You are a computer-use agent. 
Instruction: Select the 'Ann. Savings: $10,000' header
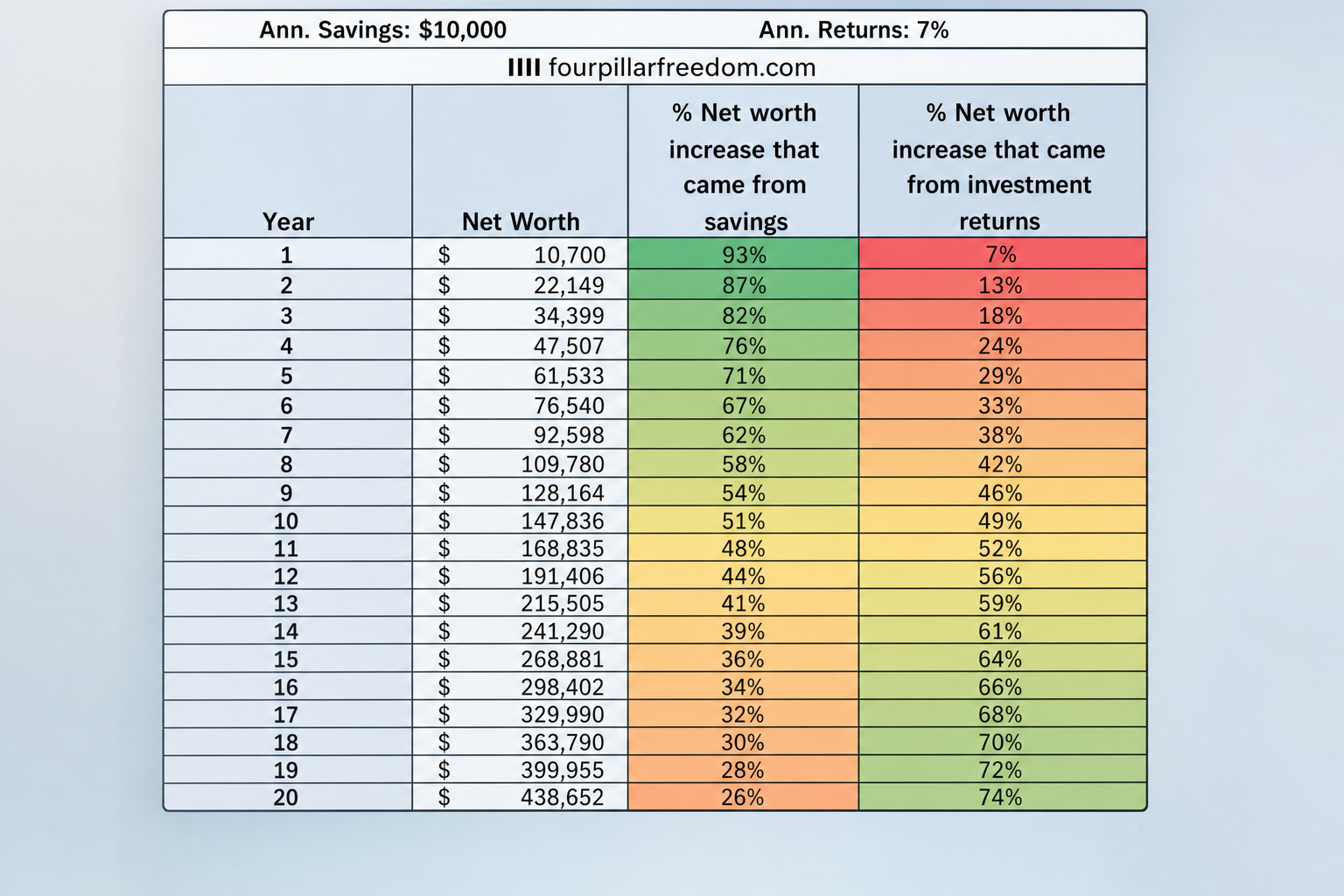tap(383, 30)
